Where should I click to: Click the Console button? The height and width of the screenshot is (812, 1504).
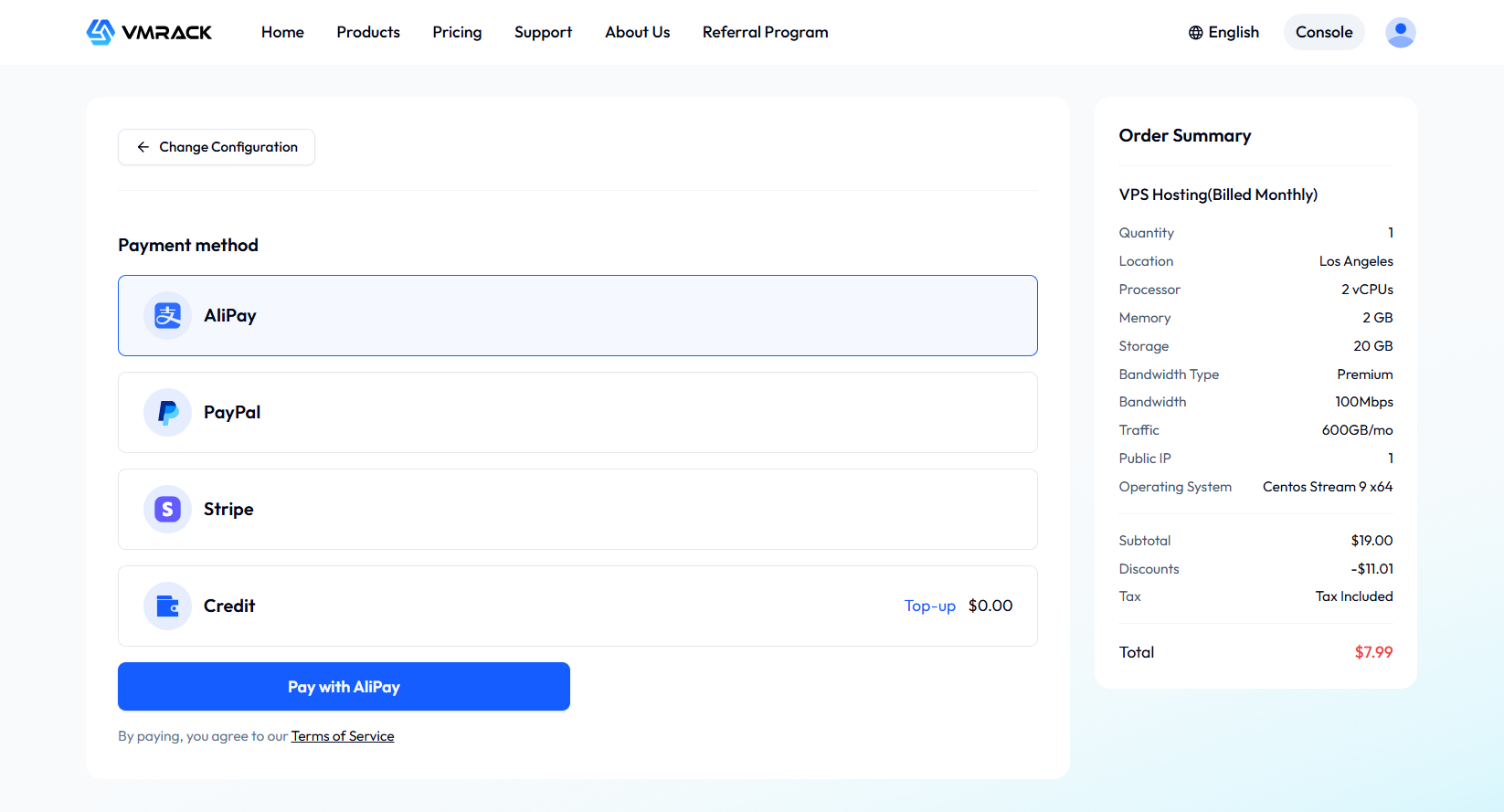(1324, 32)
